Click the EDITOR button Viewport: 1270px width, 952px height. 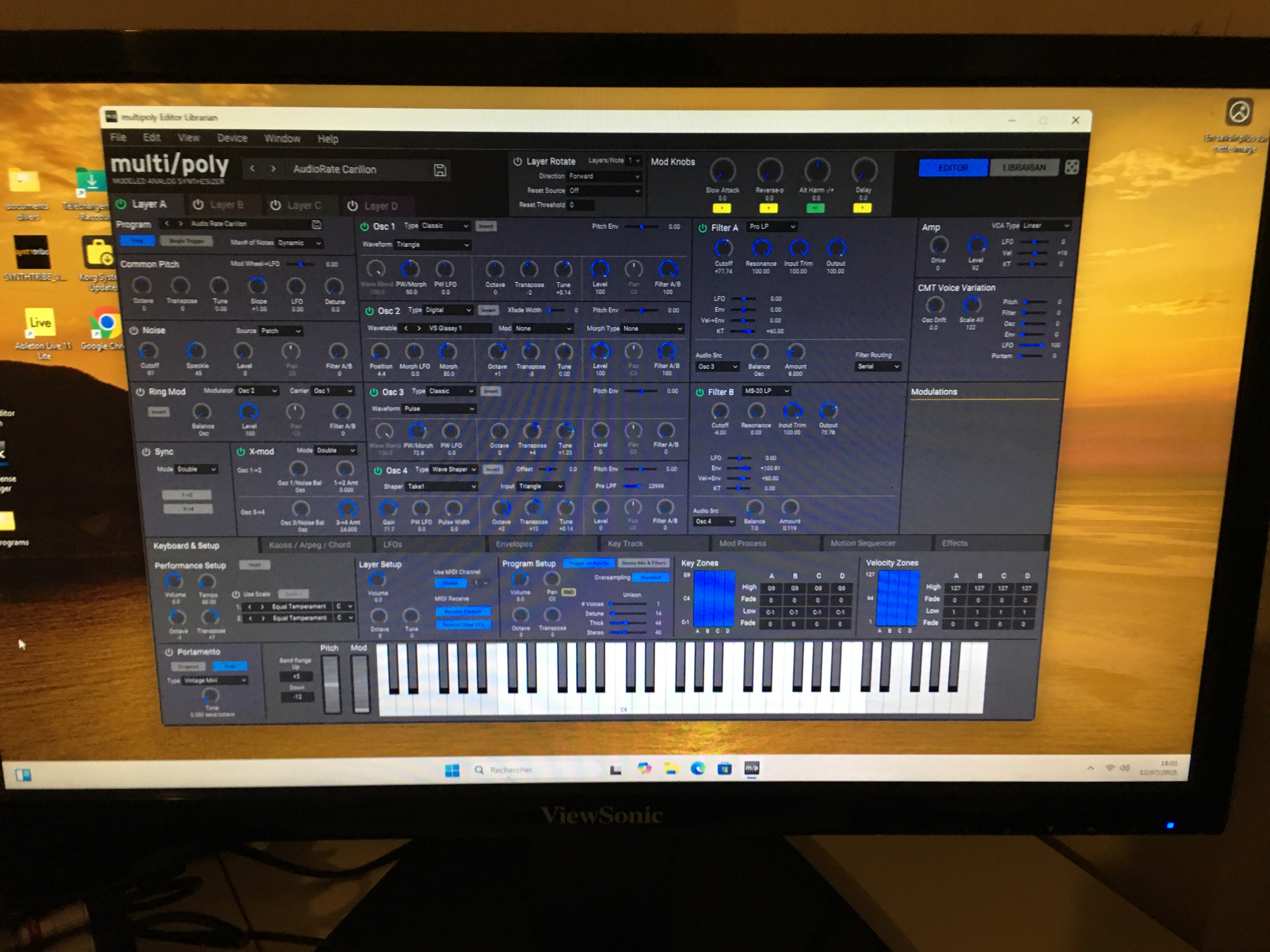[x=953, y=167]
